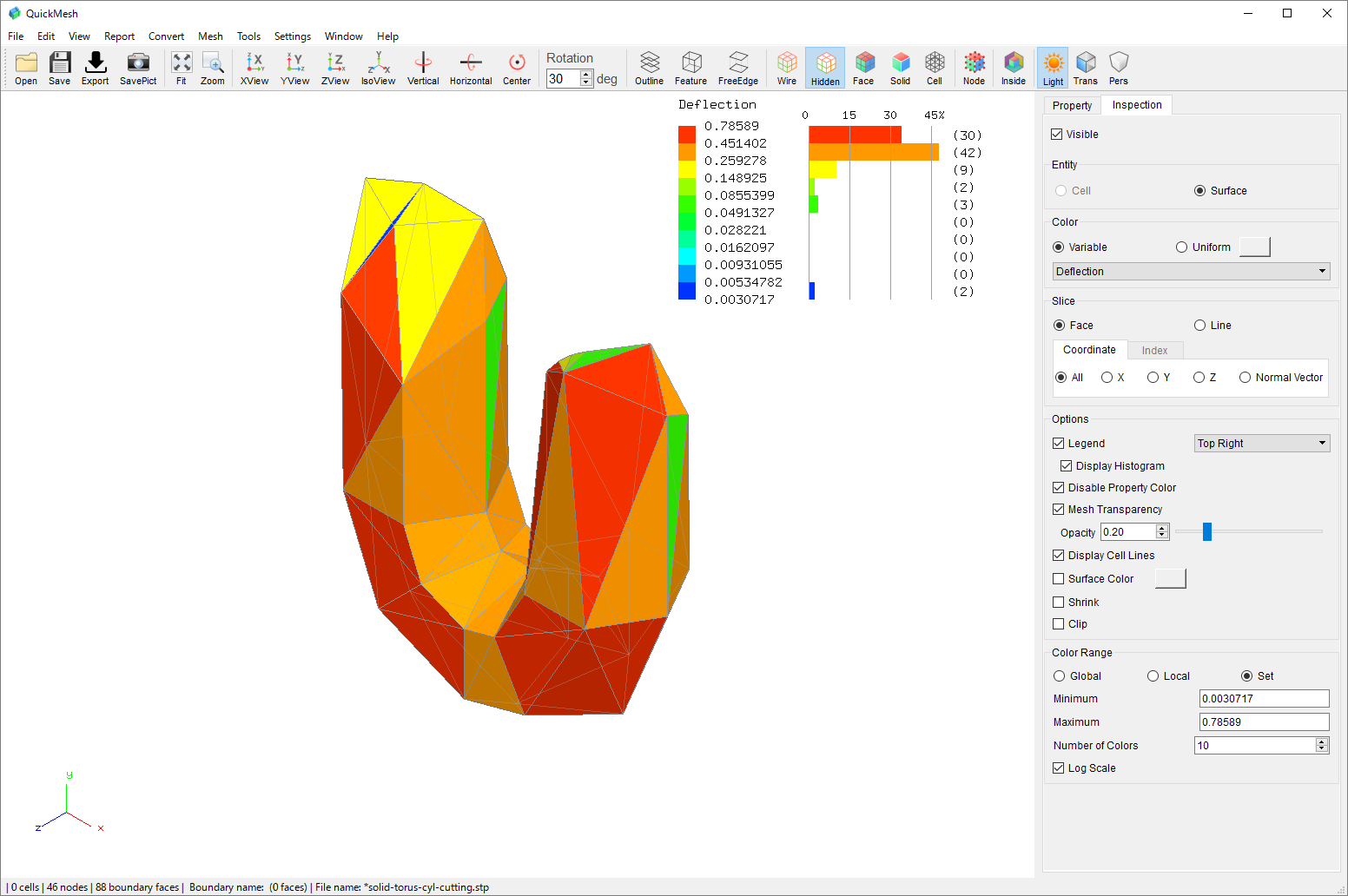Show Feature edges display
The width and height of the screenshot is (1348, 896).
691,68
